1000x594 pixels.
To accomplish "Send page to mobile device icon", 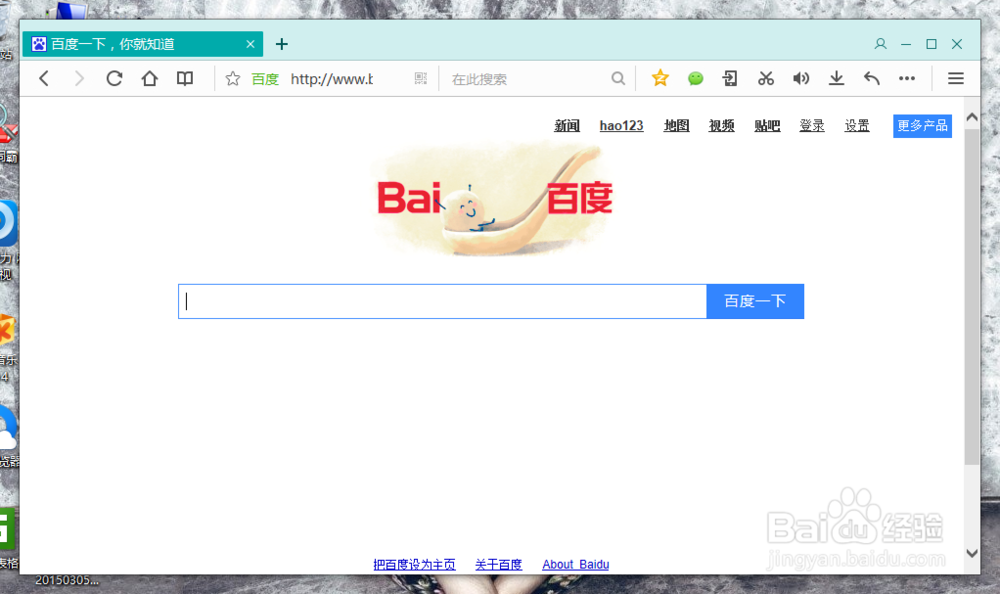I will coord(730,78).
